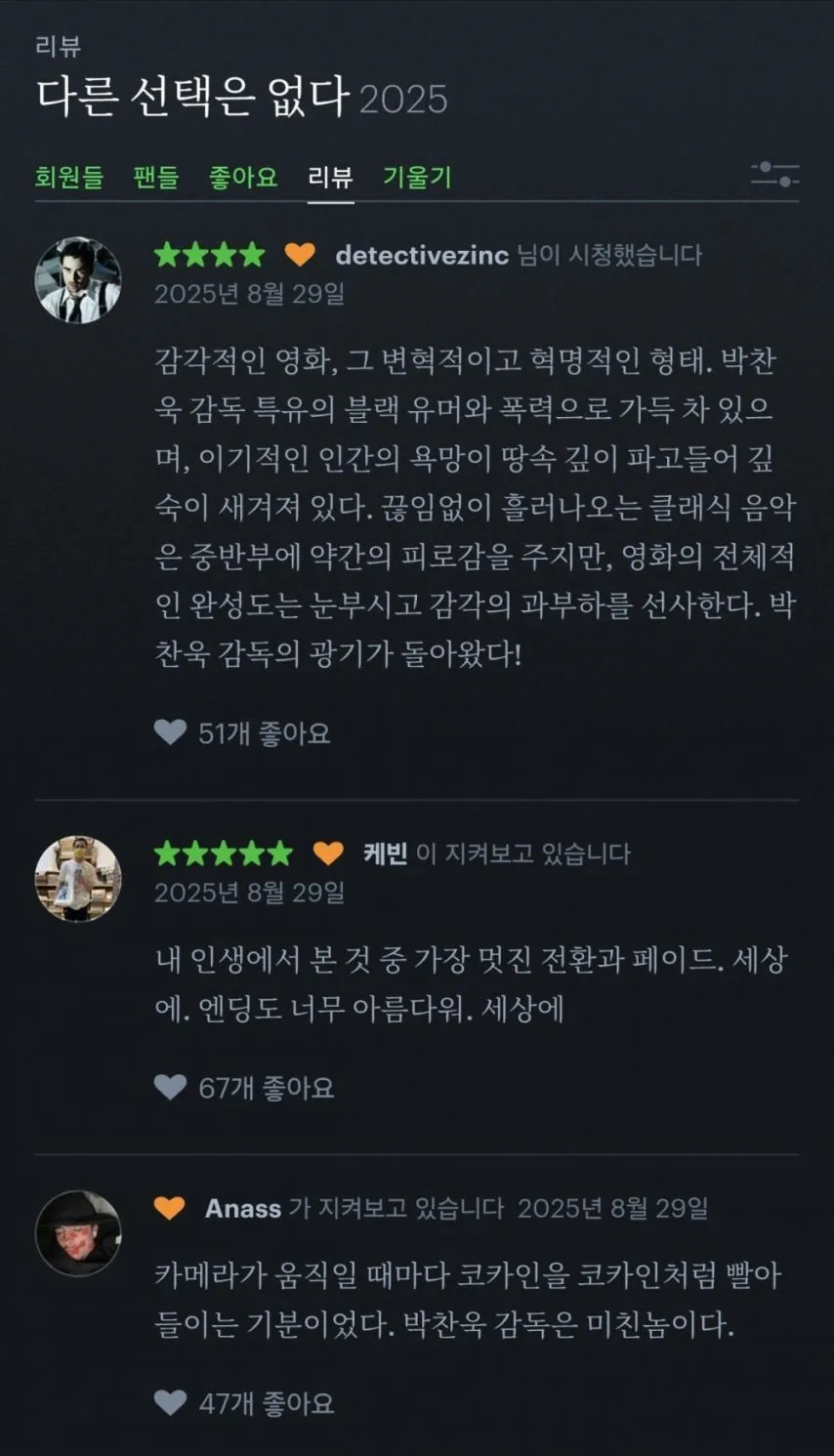The image size is (834, 1456).
Task: Open detectivezinc's avatar picture
Action: (78, 279)
